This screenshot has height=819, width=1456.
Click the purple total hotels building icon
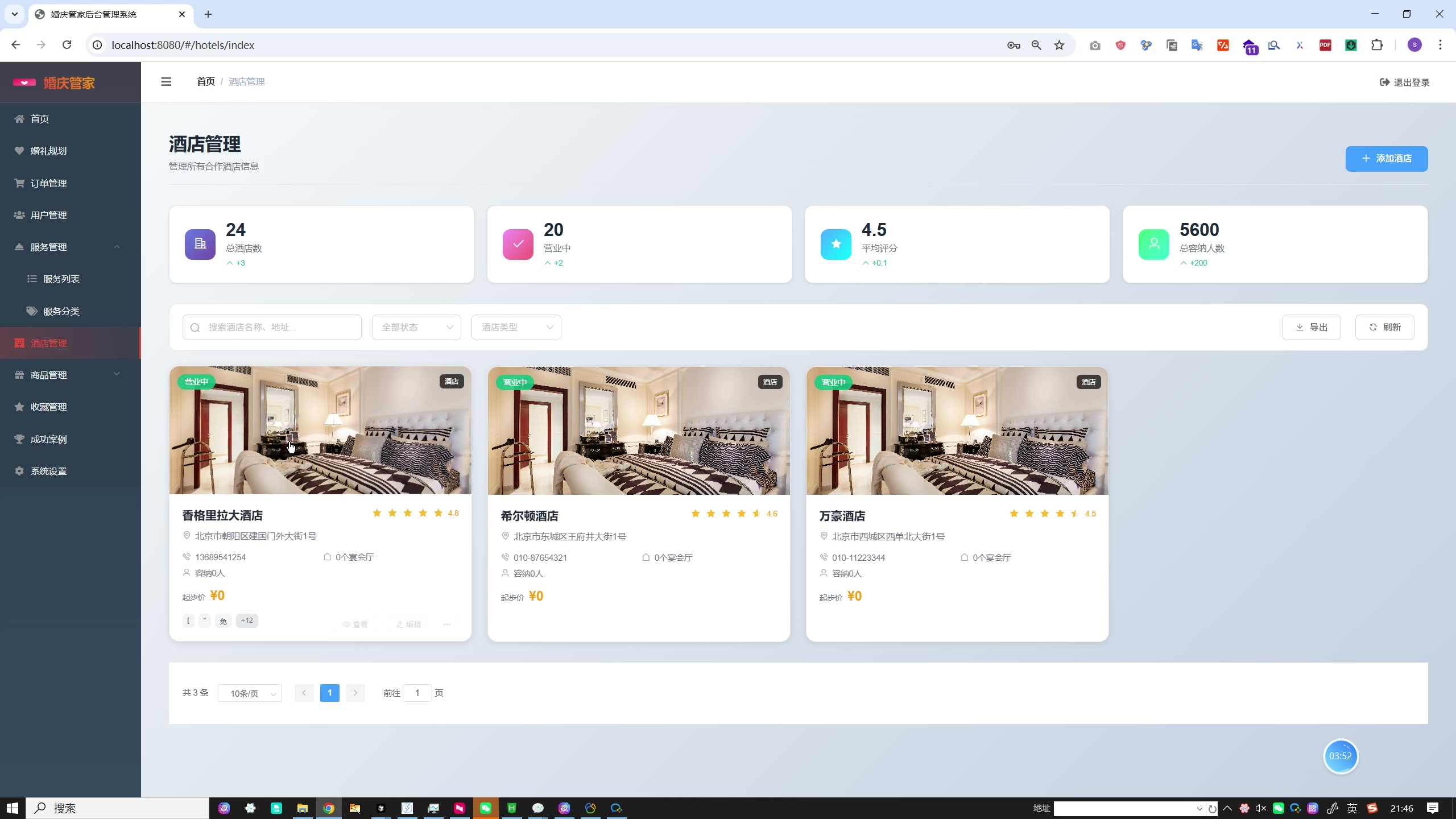tap(200, 244)
